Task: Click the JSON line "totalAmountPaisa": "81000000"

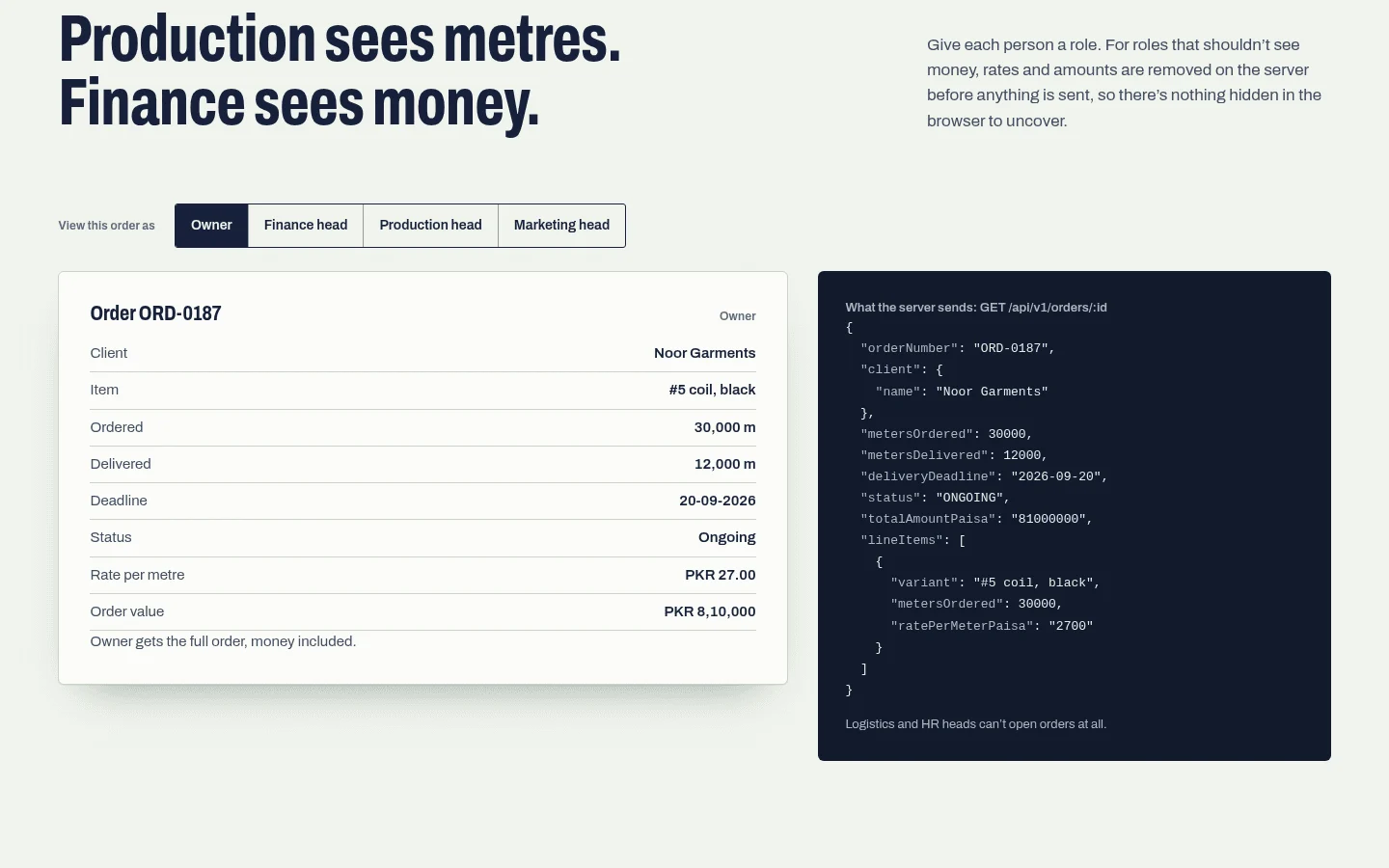Action: click(977, 519)
